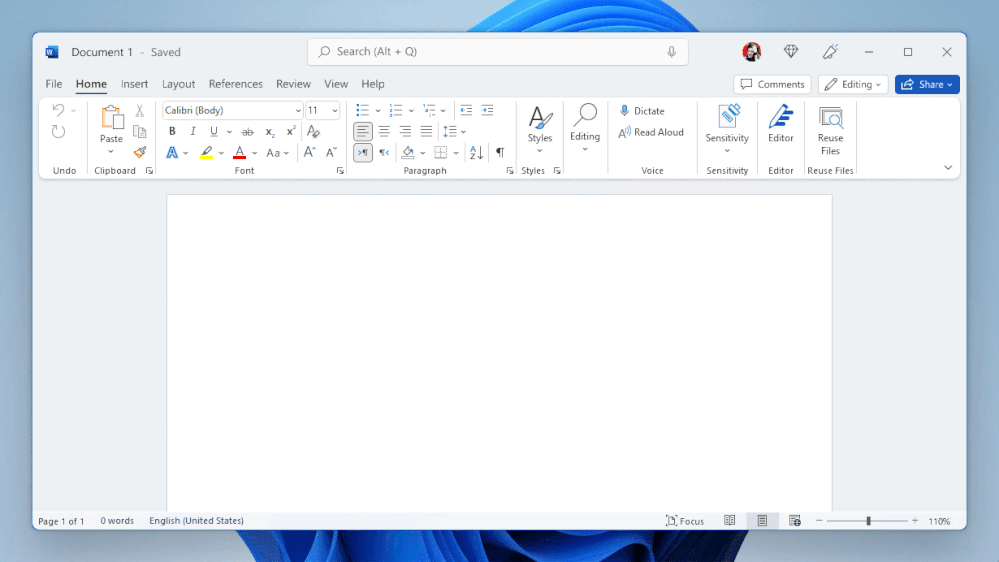
Task: Switch to Web Layout view
Action: point(794,521)
